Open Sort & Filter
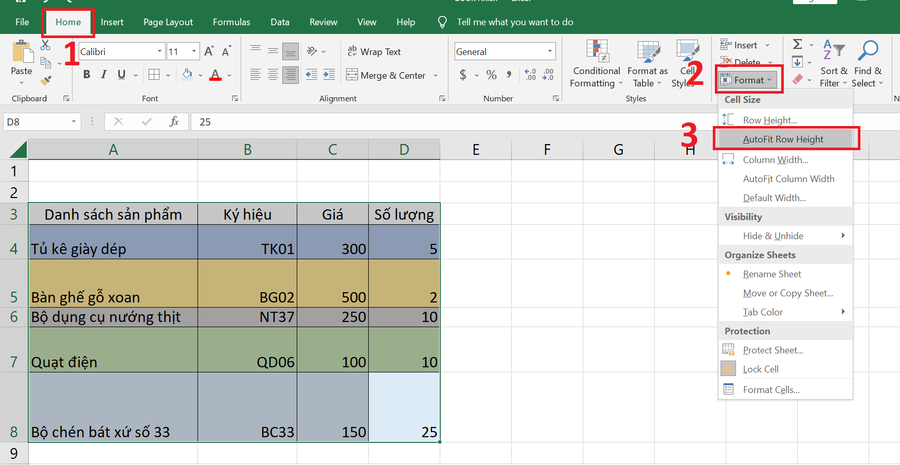Screen dimensions: 900x465 pyautogui.click(x=833, y=64)
